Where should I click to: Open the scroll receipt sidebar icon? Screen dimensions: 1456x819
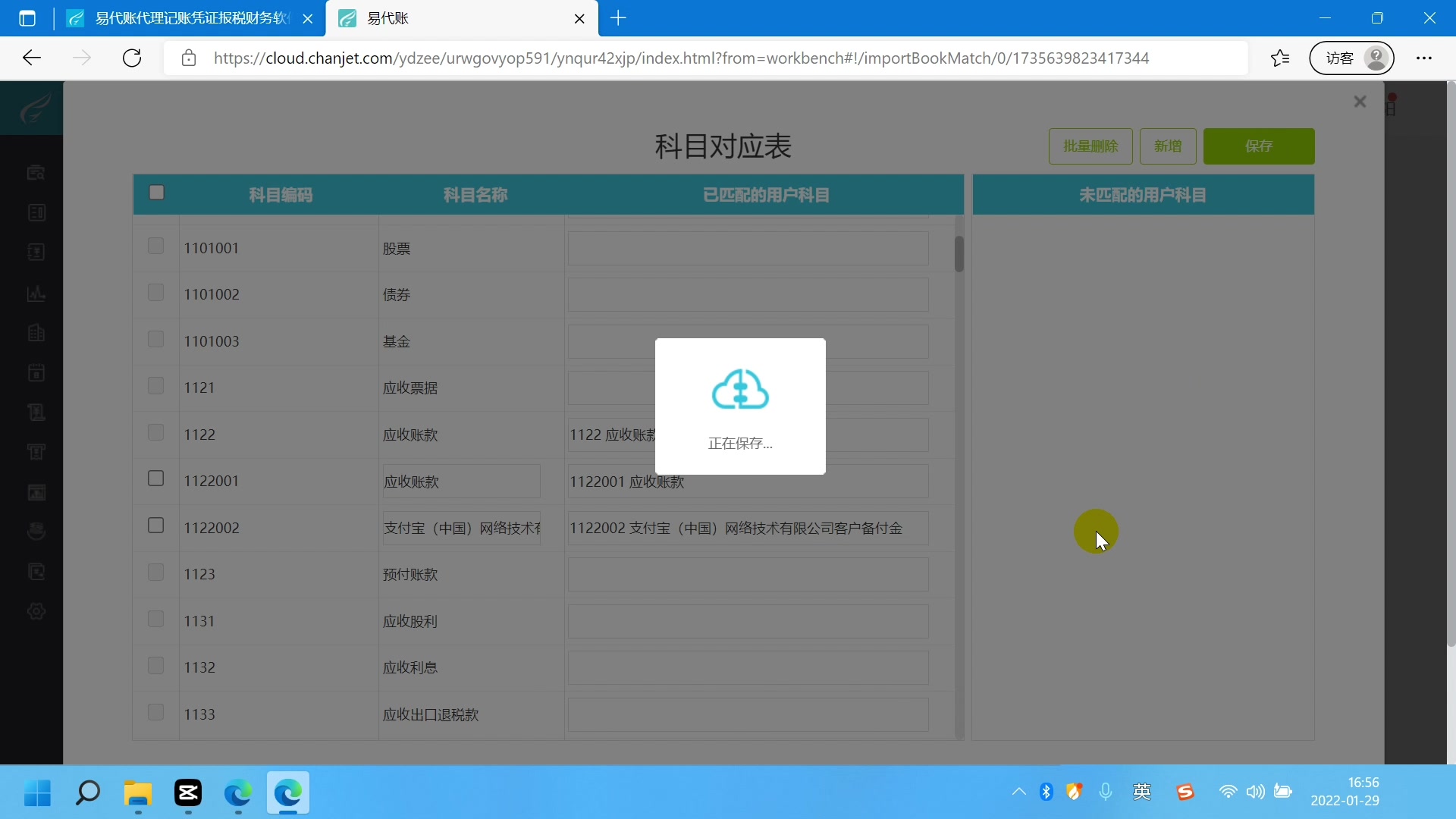pyautogui.click(x=36, y=412)
